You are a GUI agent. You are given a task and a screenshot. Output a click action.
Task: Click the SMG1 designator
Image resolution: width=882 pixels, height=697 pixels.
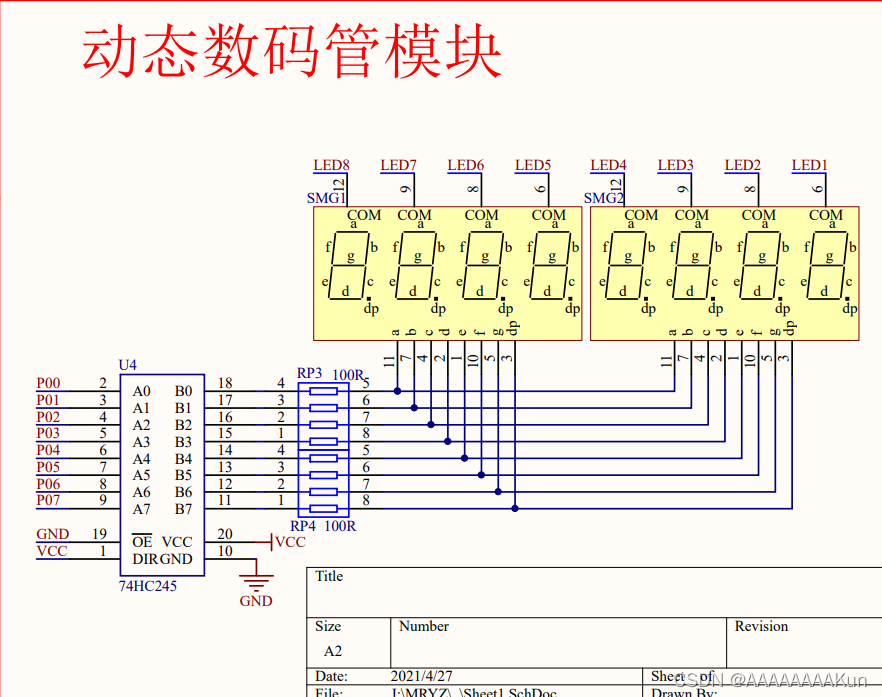(x=326, y=198)
